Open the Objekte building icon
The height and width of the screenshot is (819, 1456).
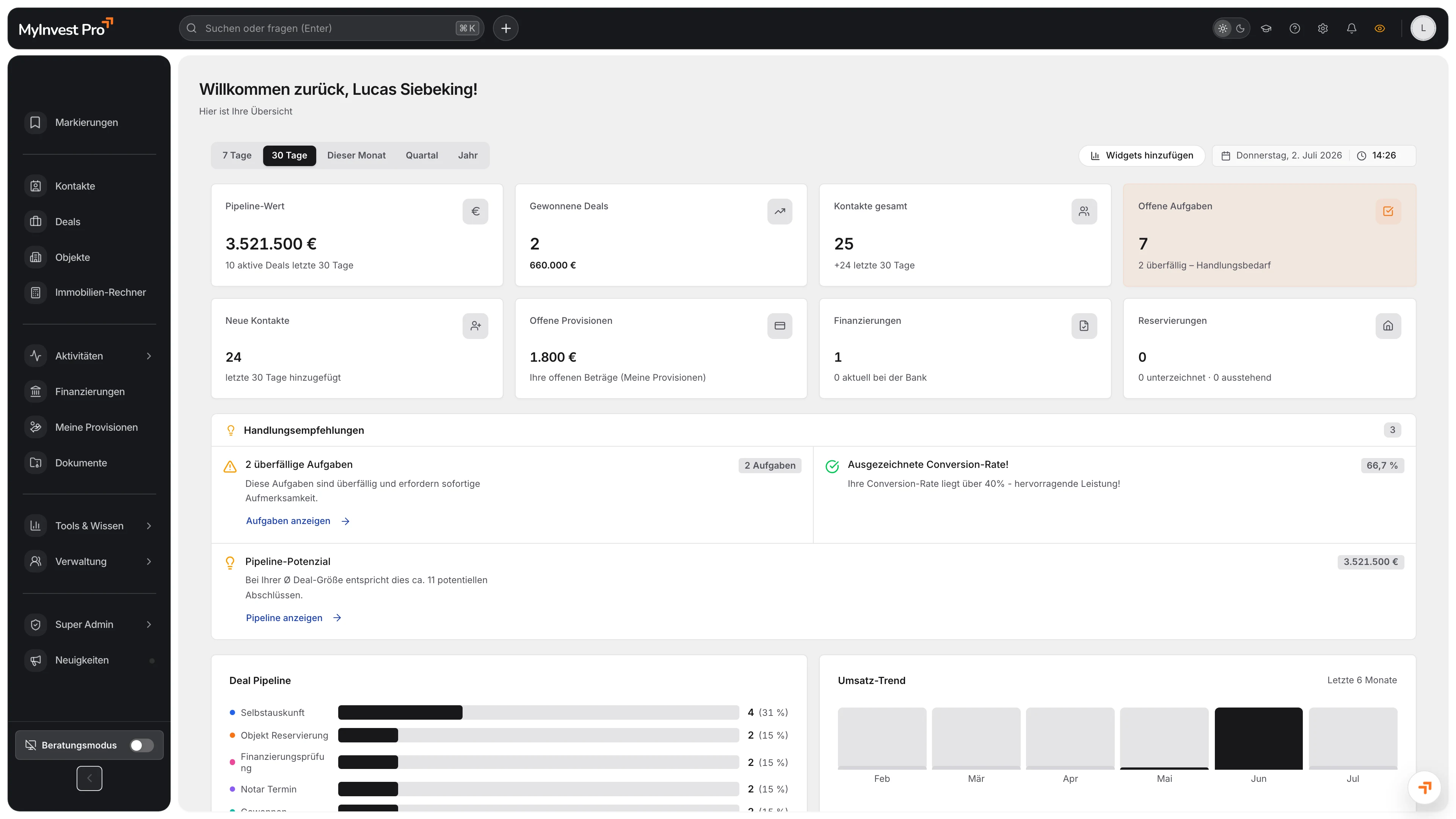(35, 257)
